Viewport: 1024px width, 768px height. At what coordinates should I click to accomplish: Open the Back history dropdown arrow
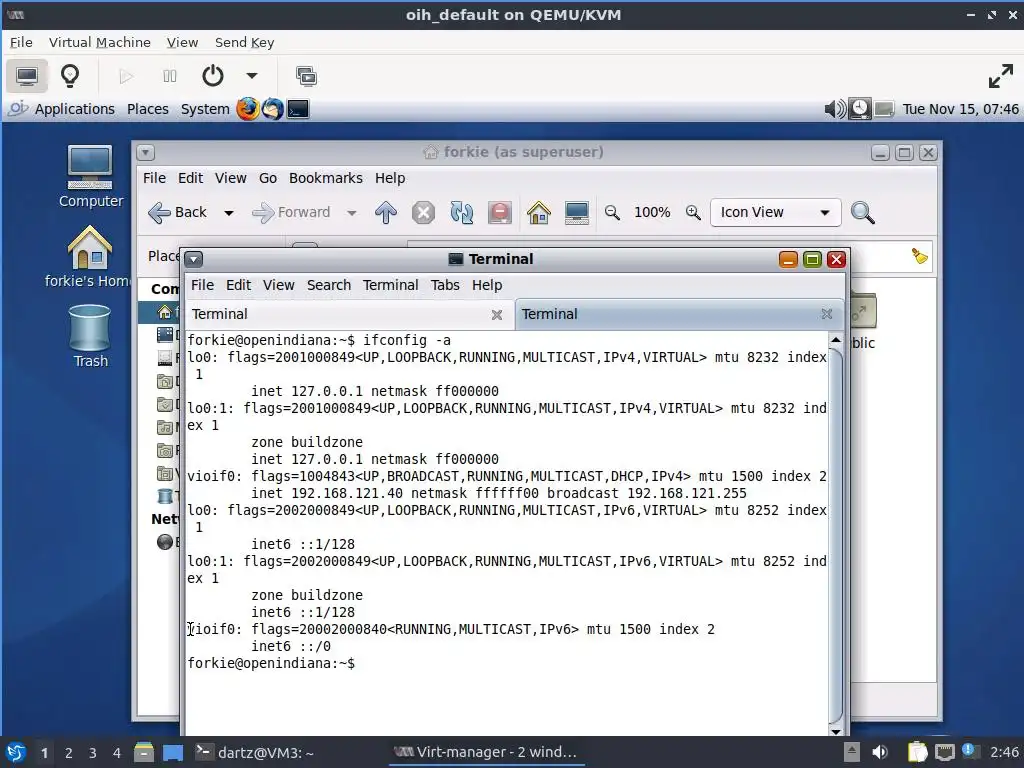point(229,213)
